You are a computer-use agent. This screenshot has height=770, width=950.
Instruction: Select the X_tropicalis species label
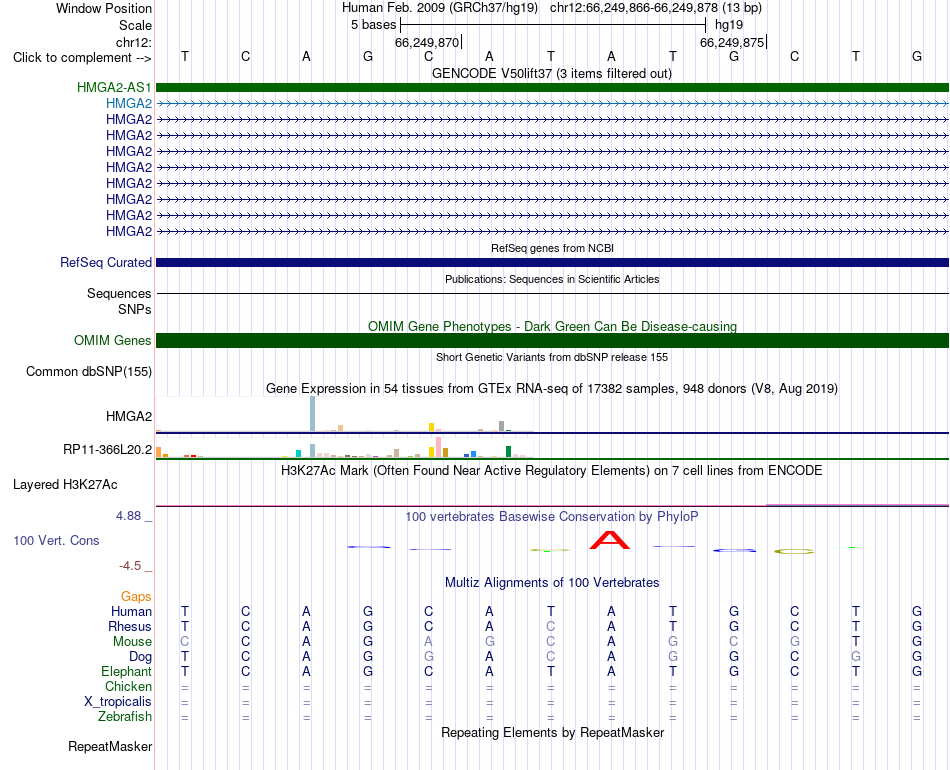click(118, 702)
